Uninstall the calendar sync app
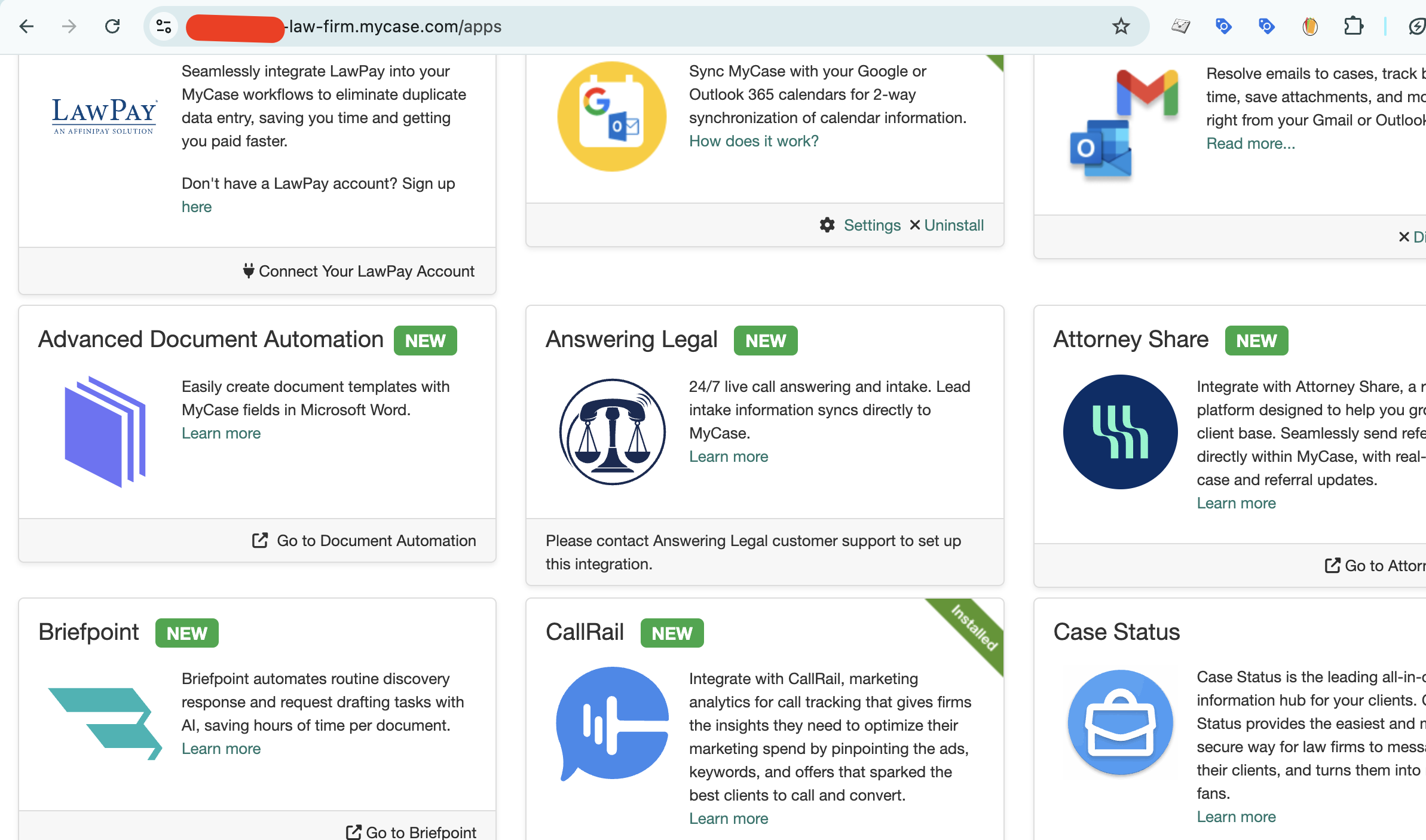Viewport: 1426px width, 840px height. [954, 225]
